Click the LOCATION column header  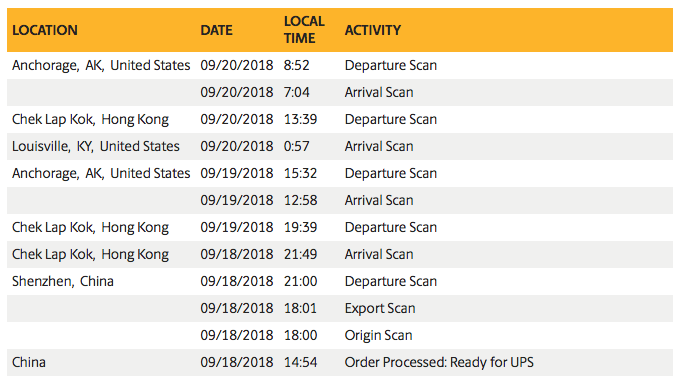(45, 30)
